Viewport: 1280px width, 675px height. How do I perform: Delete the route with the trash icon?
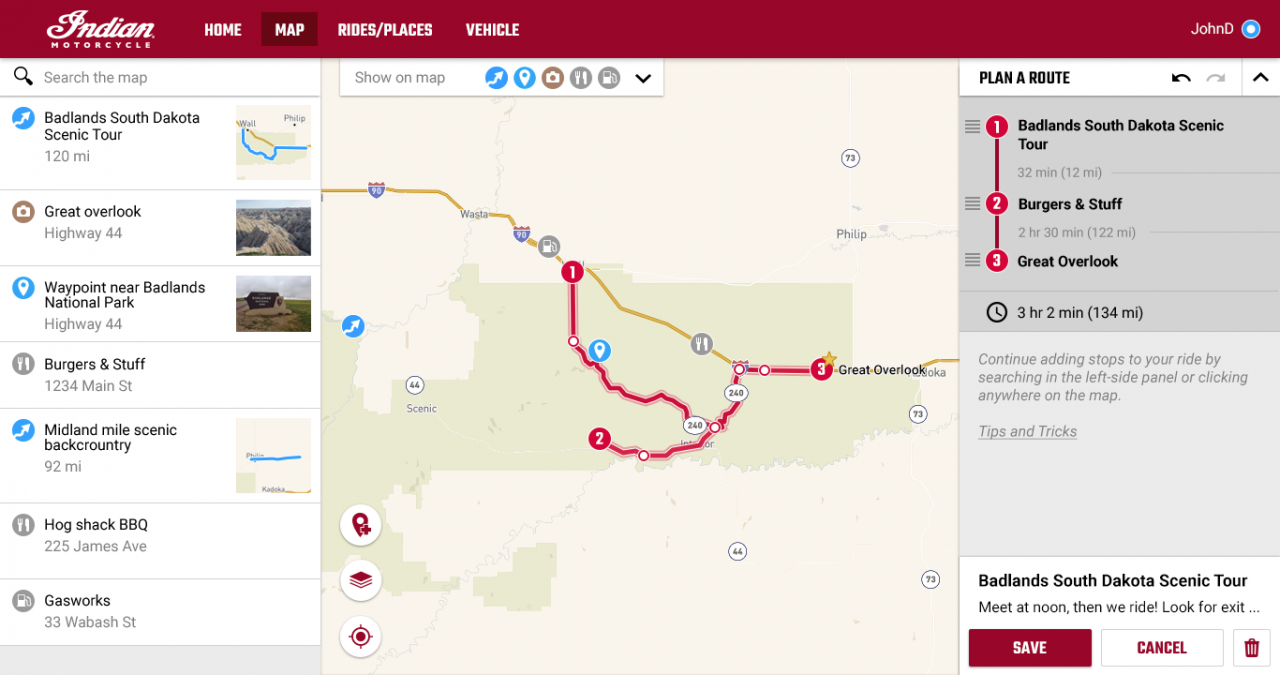[1252, 648]
